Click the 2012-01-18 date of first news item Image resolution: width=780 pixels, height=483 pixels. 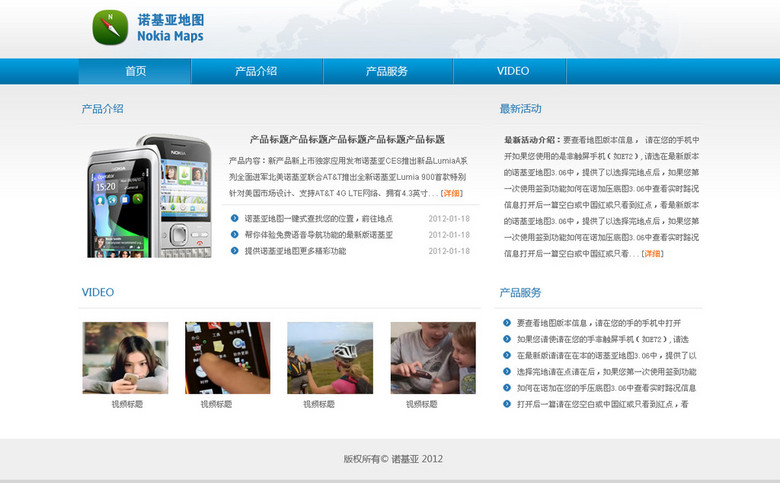449,218
